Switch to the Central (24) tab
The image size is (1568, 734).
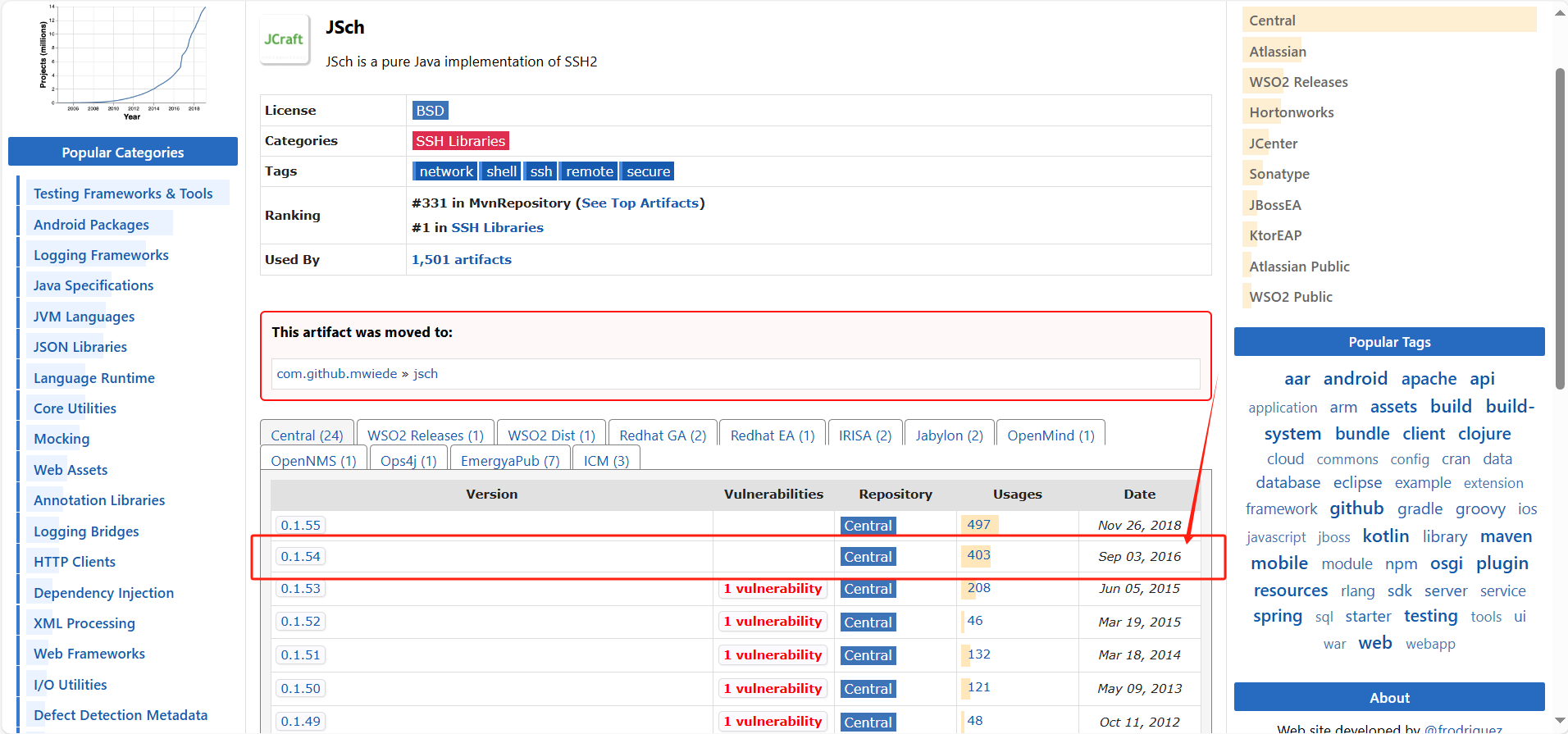[x=307, y=435]
